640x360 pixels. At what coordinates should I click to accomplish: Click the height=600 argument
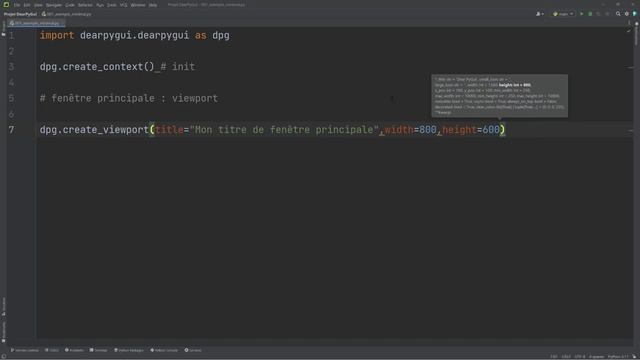pos(471,130)
